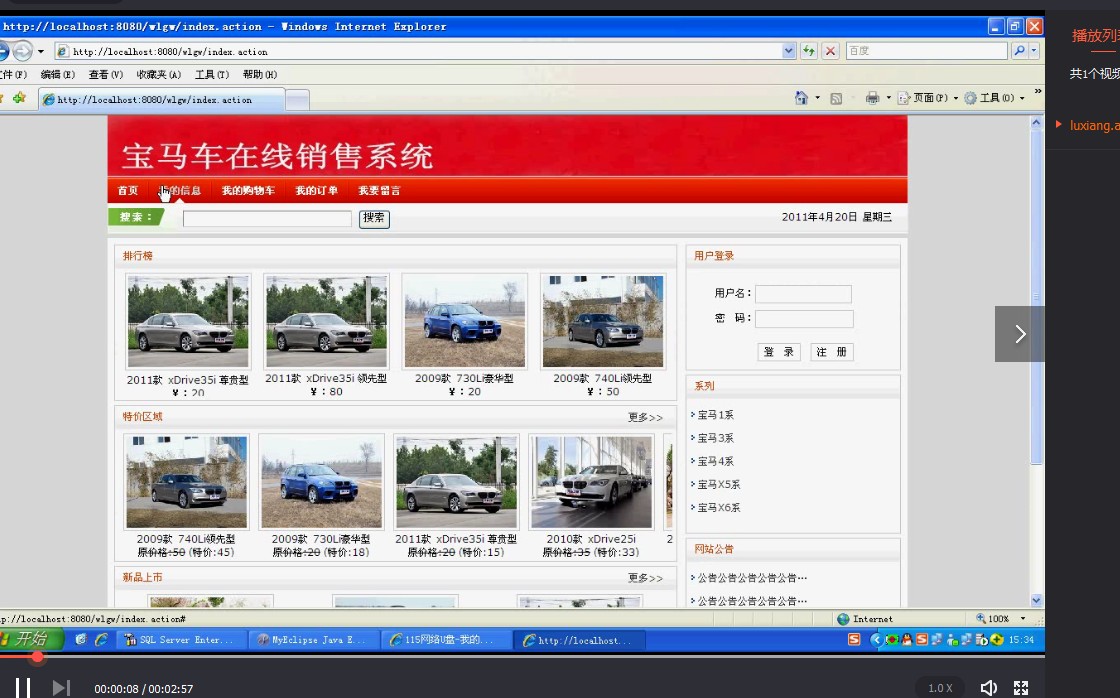
Task: Expand the zoom level dropdown arrow
Action: pyautogui.click(x=1023, y=619)
